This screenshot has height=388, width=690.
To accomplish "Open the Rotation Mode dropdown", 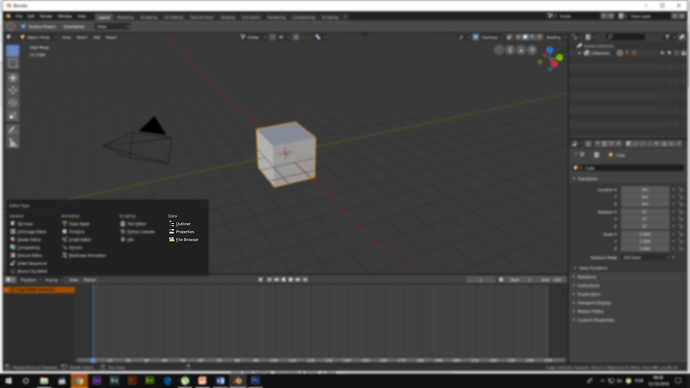I will click(646, 257).
